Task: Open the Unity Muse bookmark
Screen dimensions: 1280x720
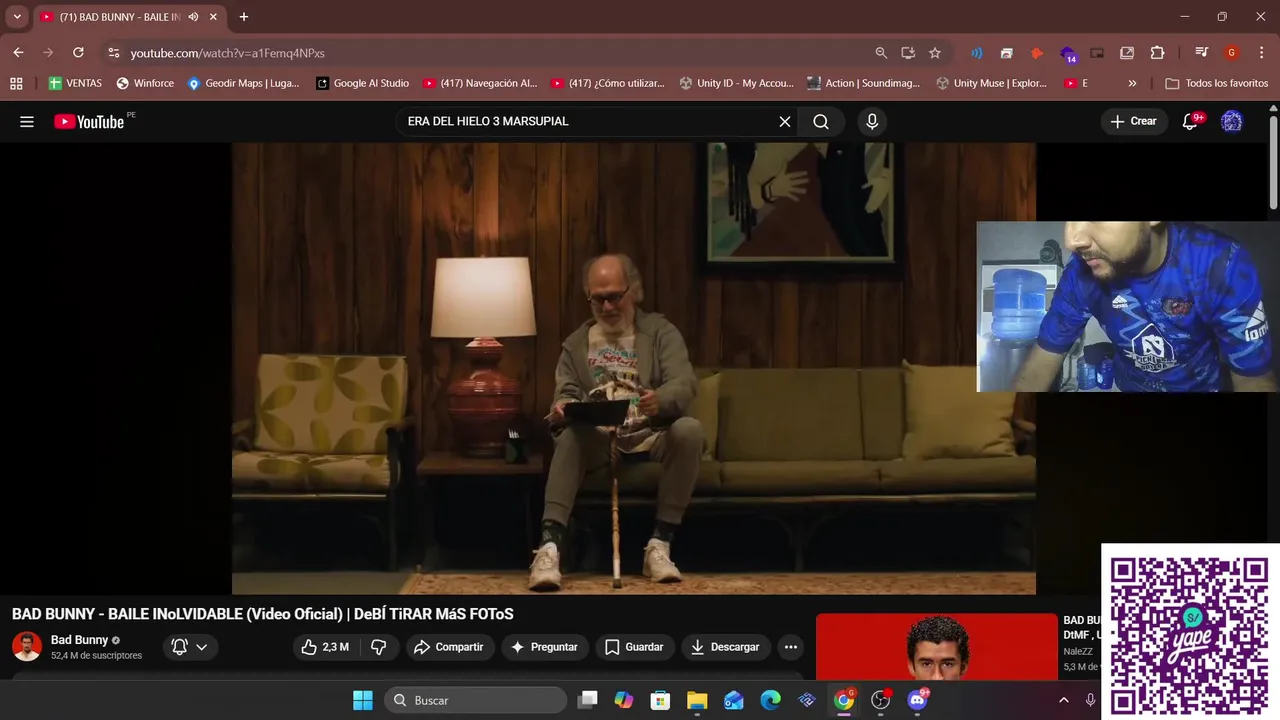Action: pos(991,83)
